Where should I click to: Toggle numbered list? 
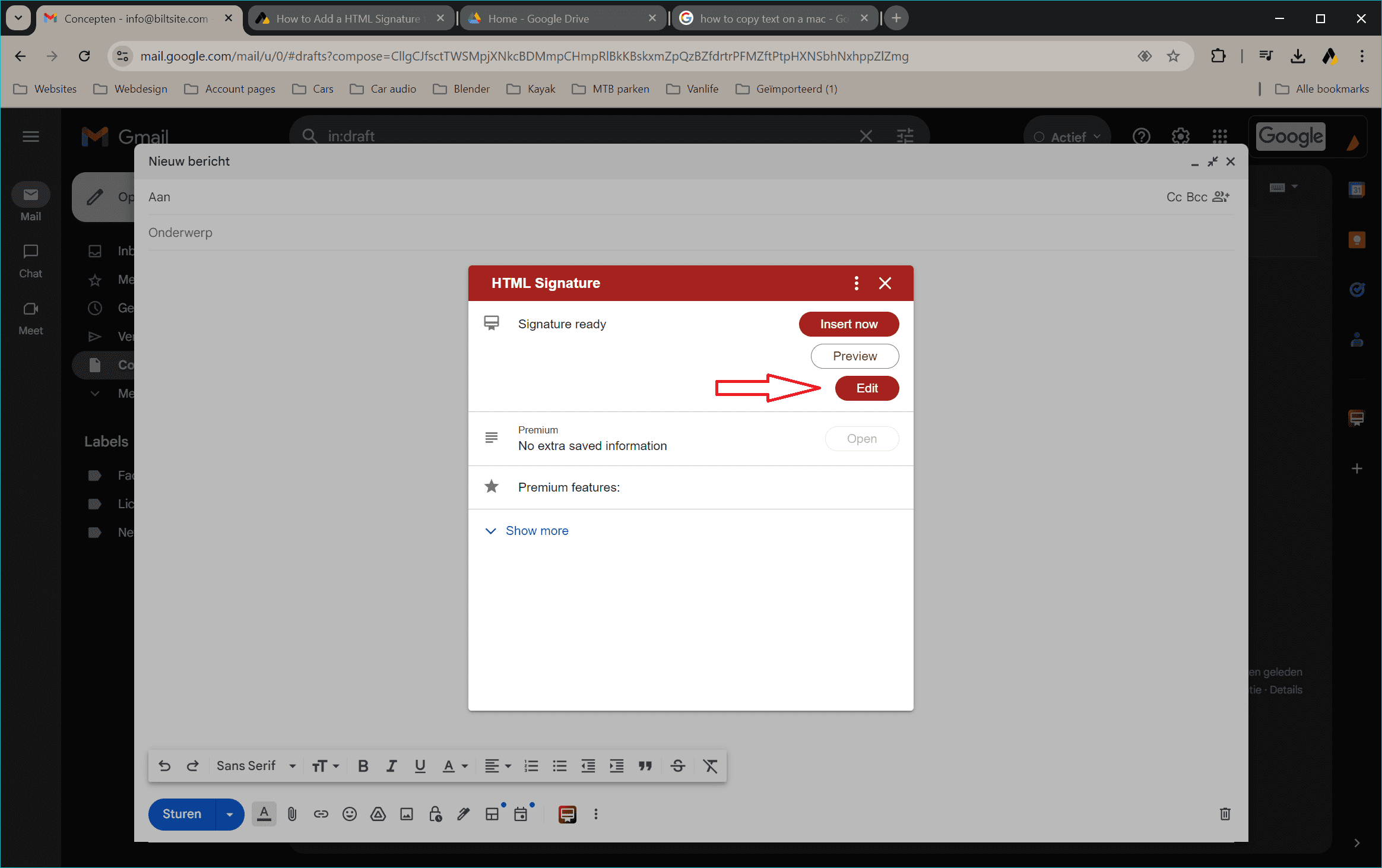(x=531, y=766)
